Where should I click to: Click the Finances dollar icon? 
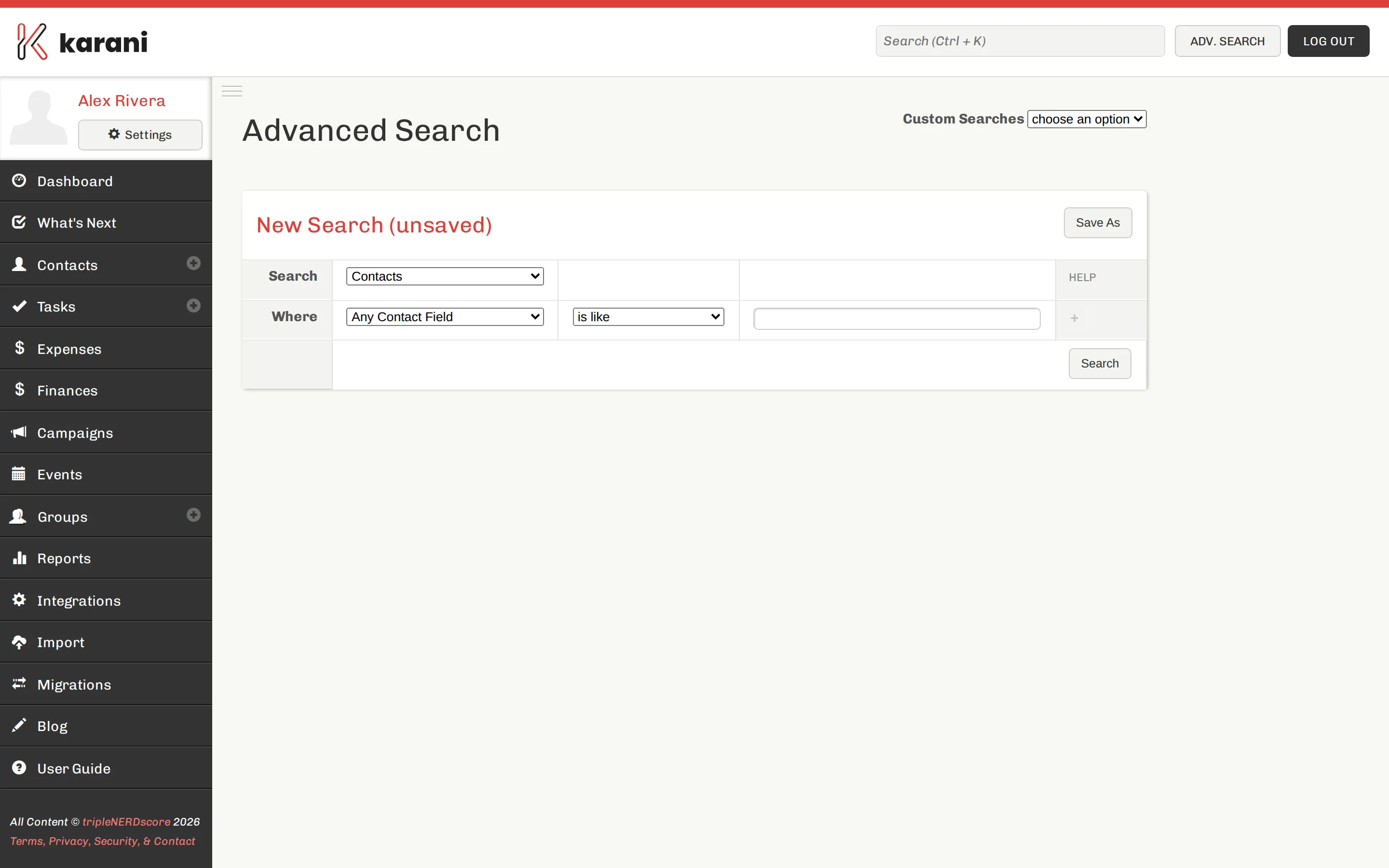pyautogui.click(x=19, y=389)
